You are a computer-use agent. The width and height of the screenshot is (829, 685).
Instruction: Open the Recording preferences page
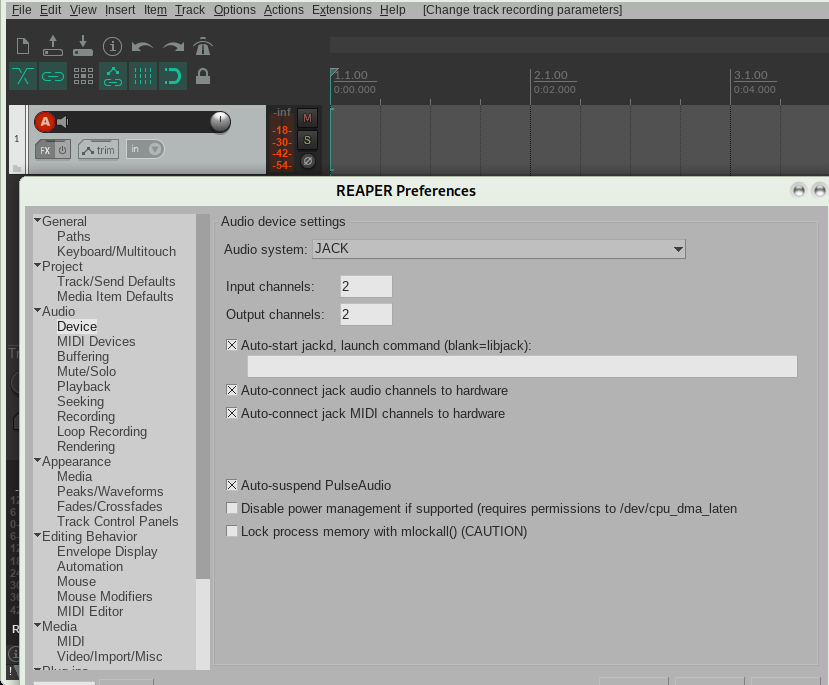coord(86,416)
